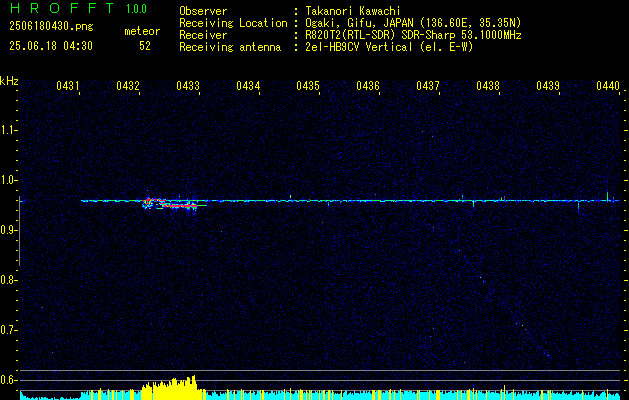This screenshot has width=629, height=400.
Task: Click the 0.7 kHz axis label
Action: 8,330
